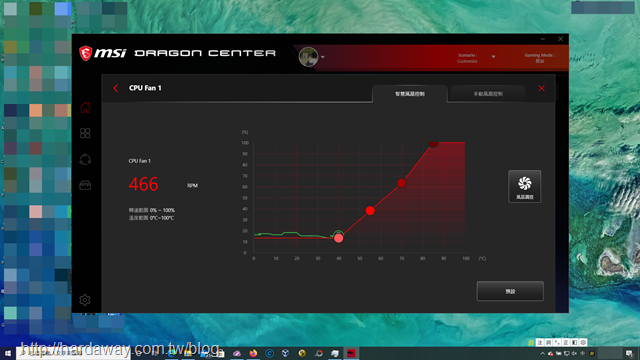640x360 pixels.
Task: Show hidden system tray icons chevron
Action: click(x=542, y=353)
